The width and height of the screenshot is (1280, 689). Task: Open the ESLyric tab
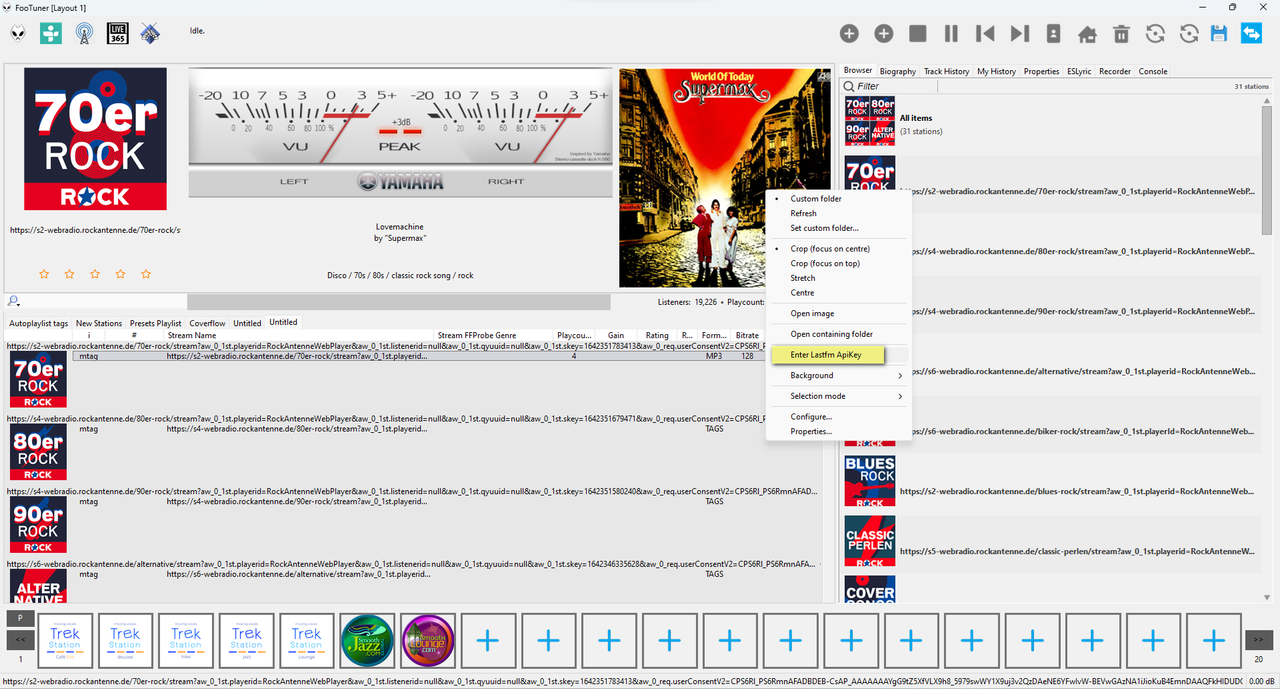[1079, 71]
